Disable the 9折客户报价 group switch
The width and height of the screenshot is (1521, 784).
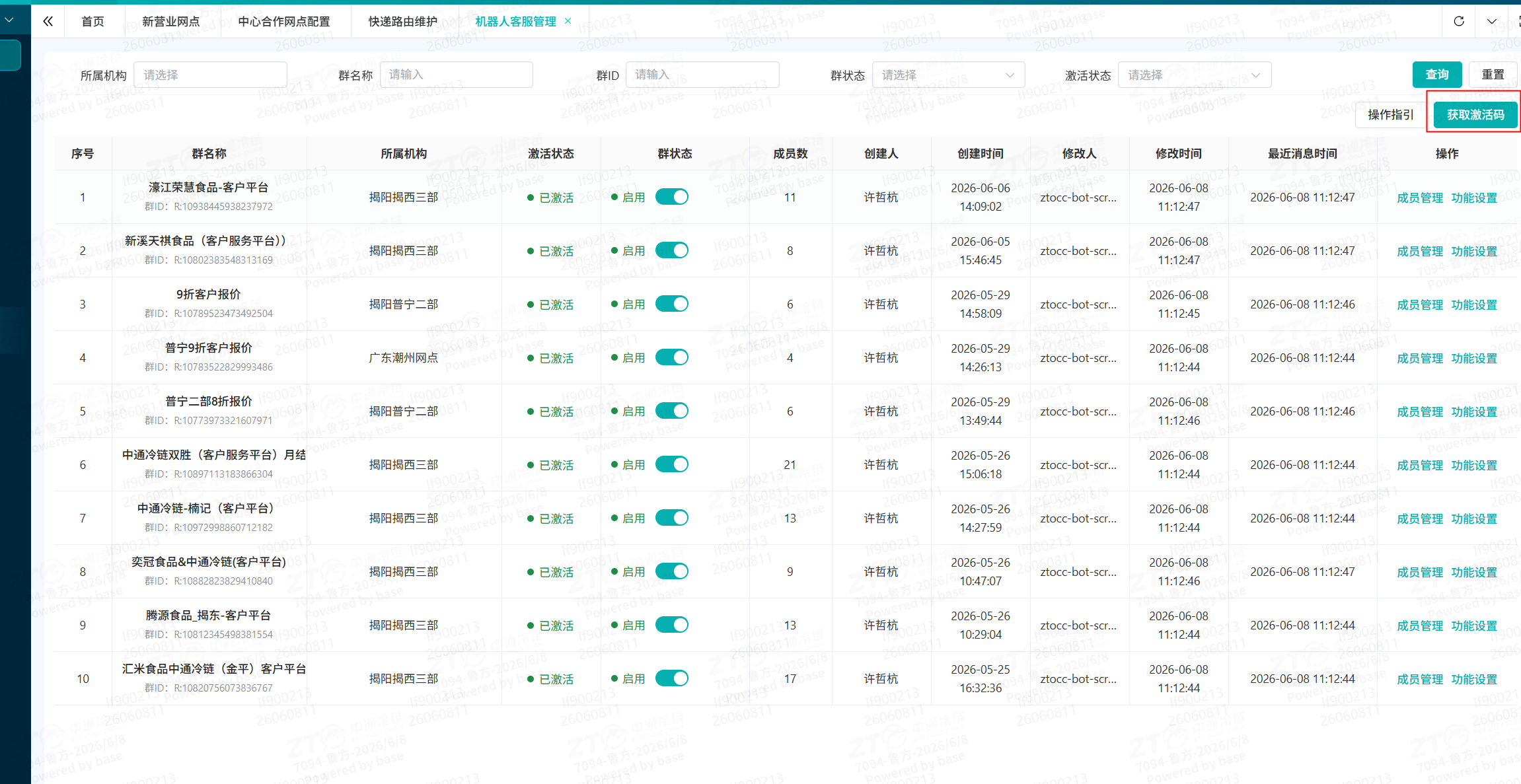pos(672,304)
